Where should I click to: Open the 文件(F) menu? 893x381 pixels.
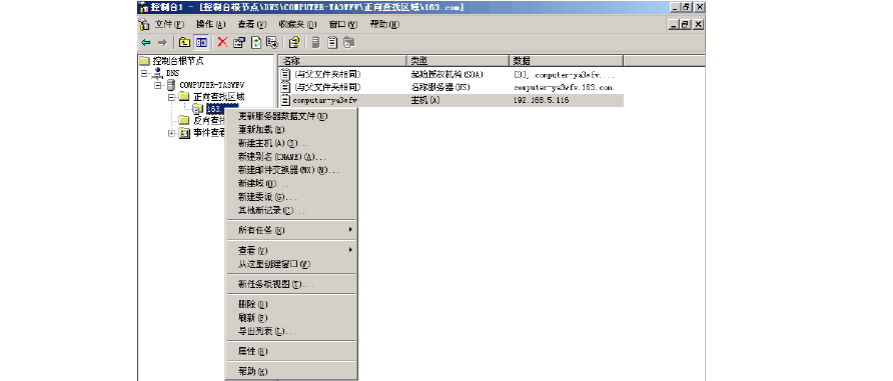point(169,24)
